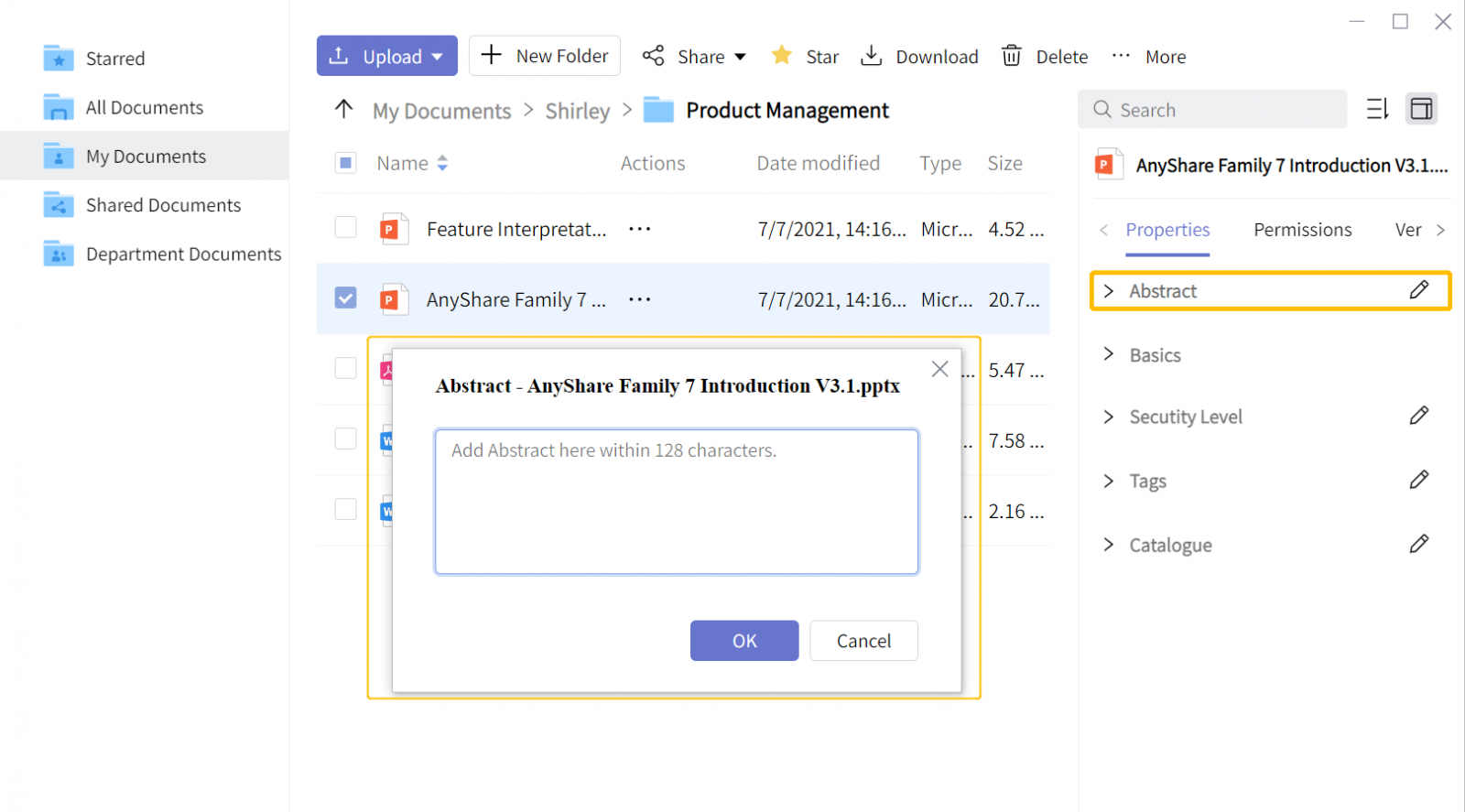Open the Share dropdown arrow
This screenshot has width=1465, height=812.
pyautogui.click(x=740, y=57)
